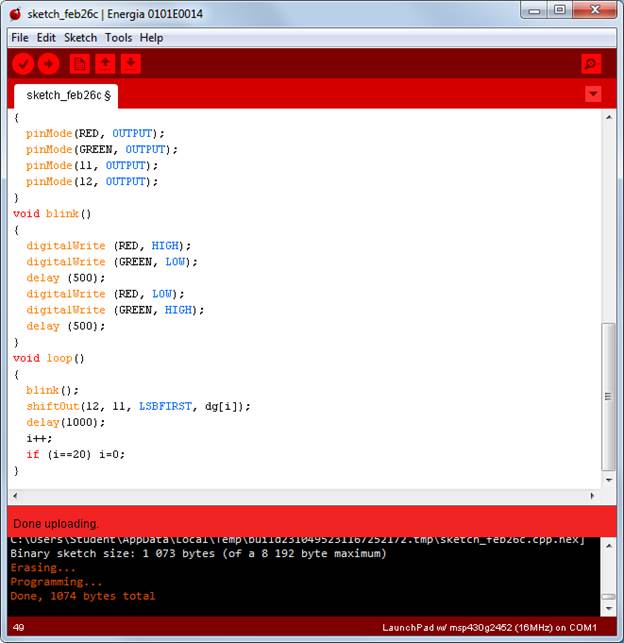Click the 'pinMode(GREEN, OUTPUT);' line
The image size is (624, 643).
point(102,149)
